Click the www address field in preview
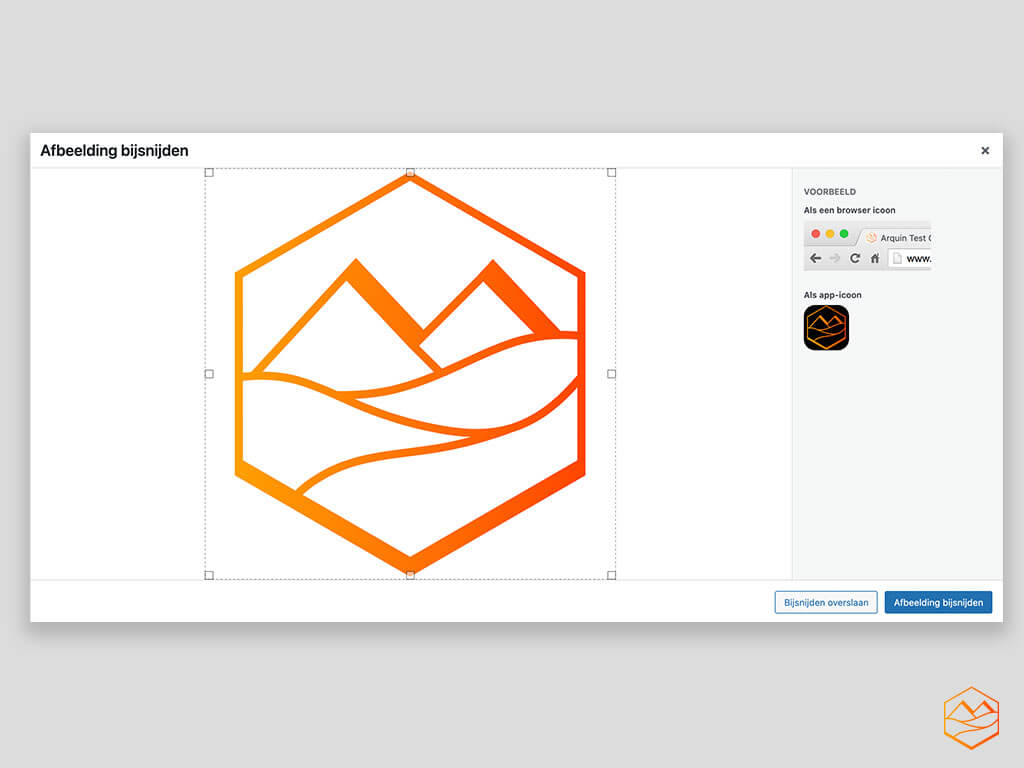This screenshot has height=768, width=1024. point(910,259)
